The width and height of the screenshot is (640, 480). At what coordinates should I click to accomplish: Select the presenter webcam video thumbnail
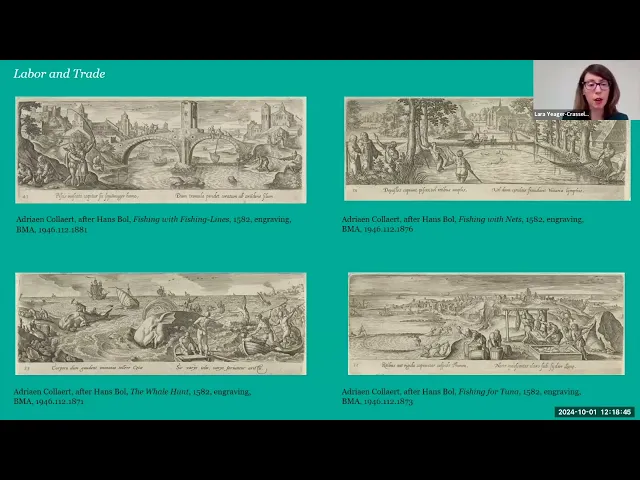click(586, 90)
